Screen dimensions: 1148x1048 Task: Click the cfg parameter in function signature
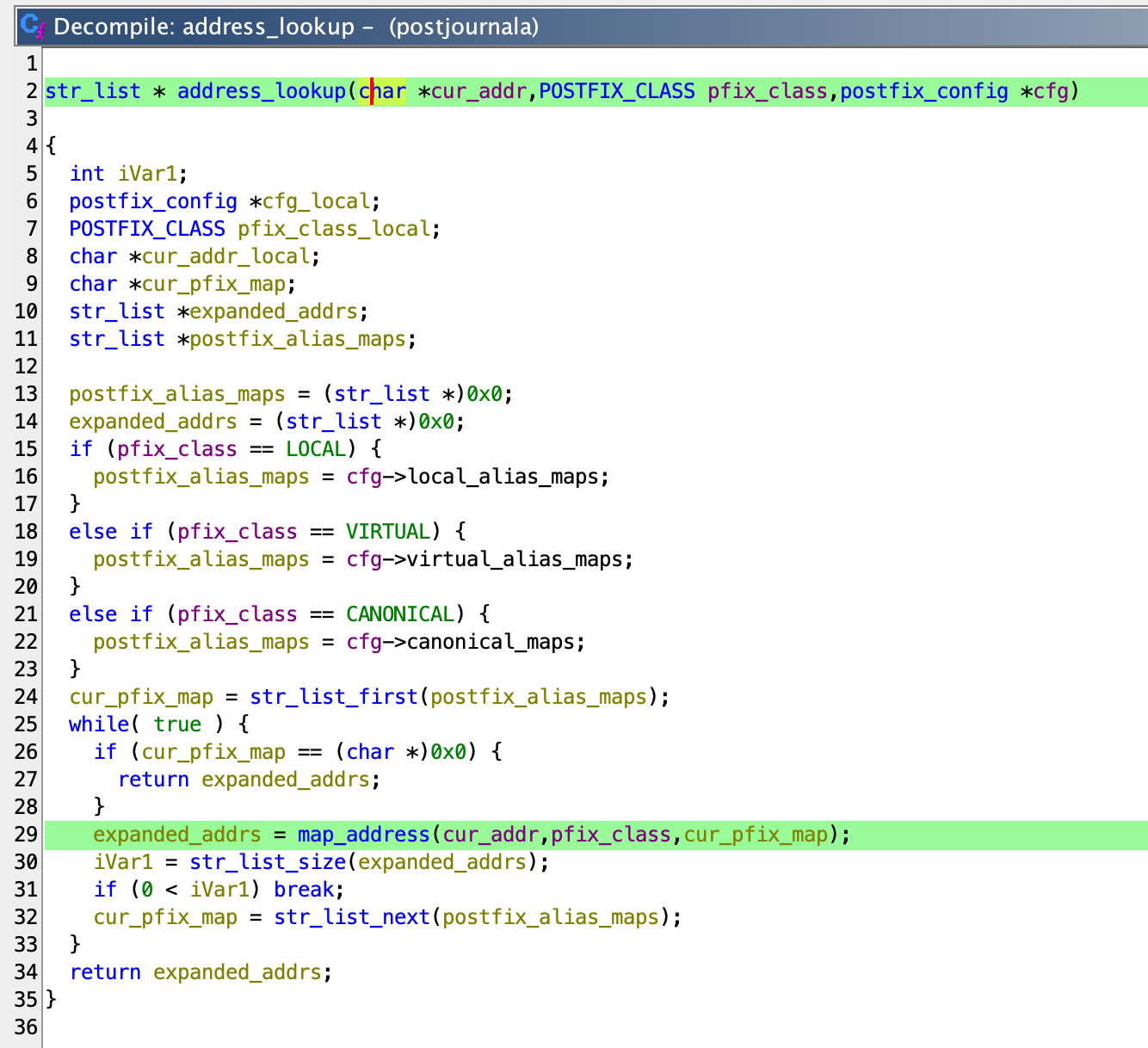1050,91
